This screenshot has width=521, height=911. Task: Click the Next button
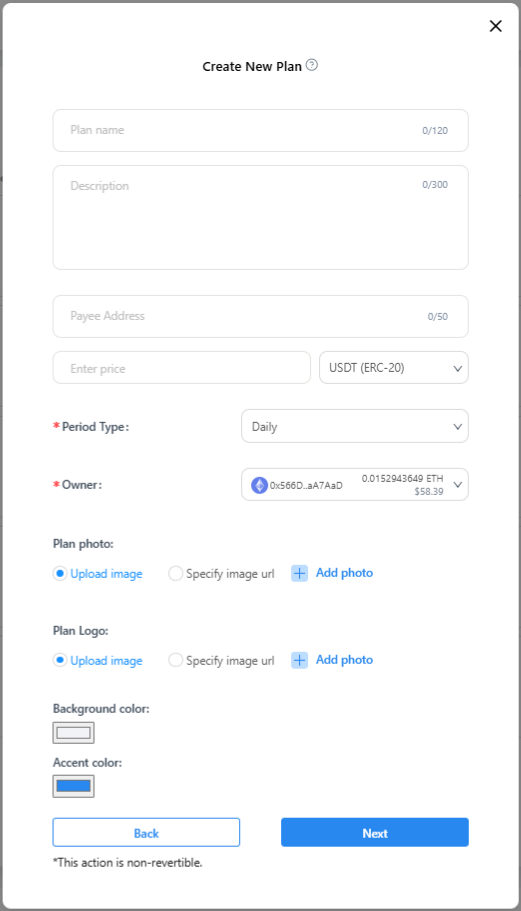(x=375, y=833)
